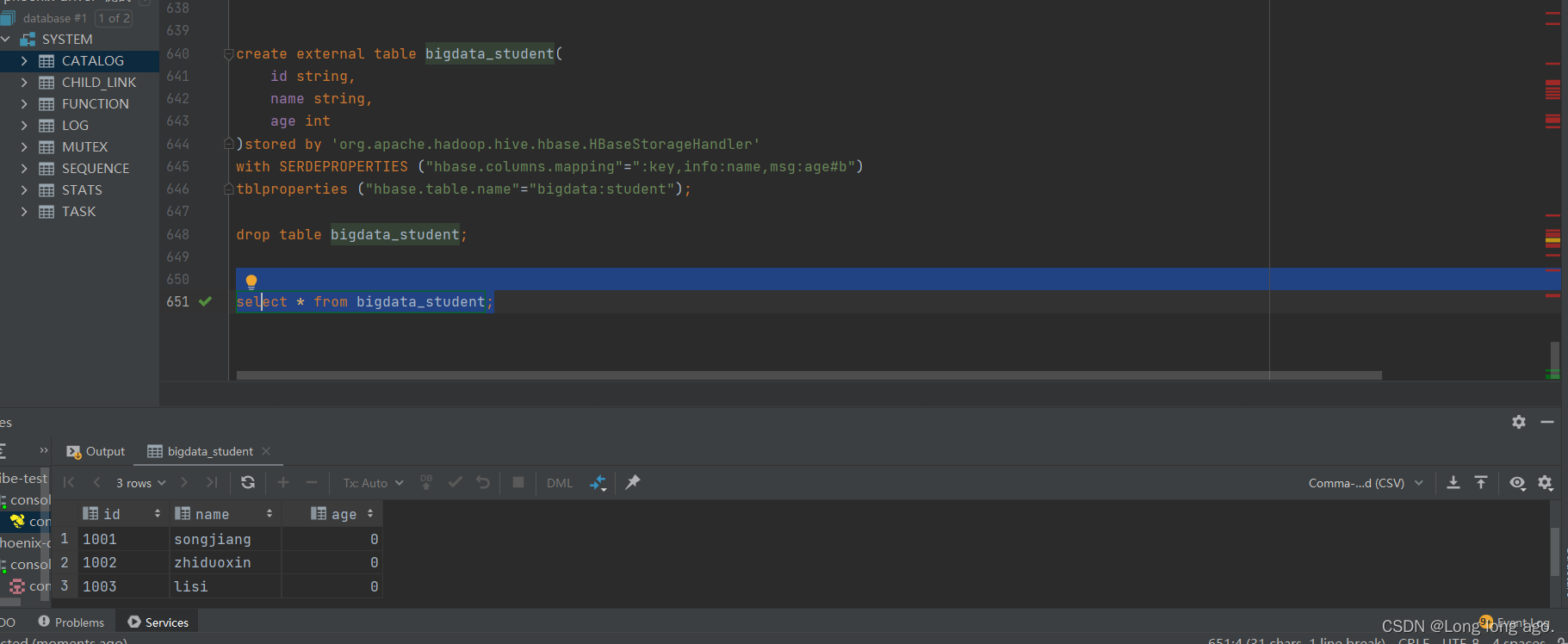Go to previous results page

96,483
